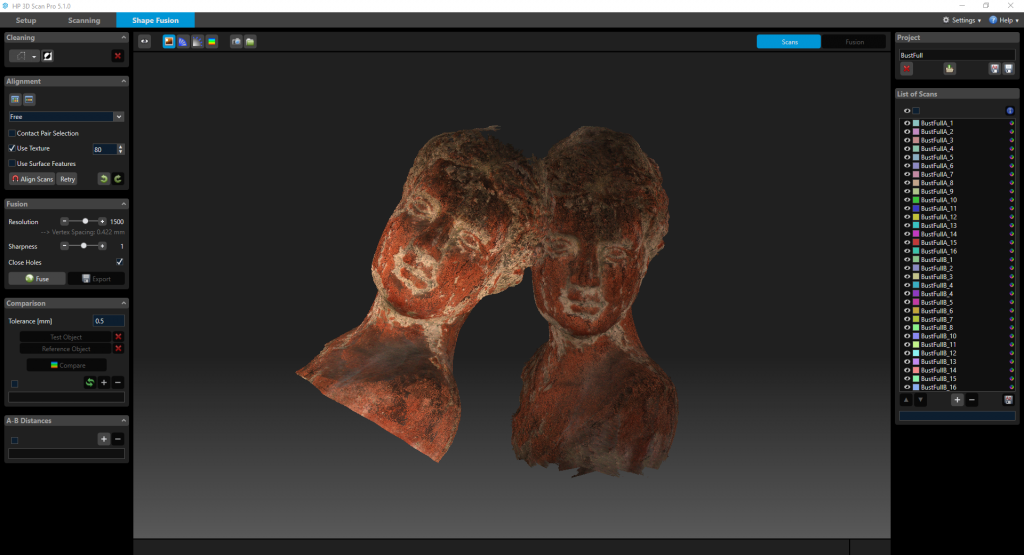
Task: Click the screenshot camera icon in viewport toolbar
Action: (x=236, y=41)
